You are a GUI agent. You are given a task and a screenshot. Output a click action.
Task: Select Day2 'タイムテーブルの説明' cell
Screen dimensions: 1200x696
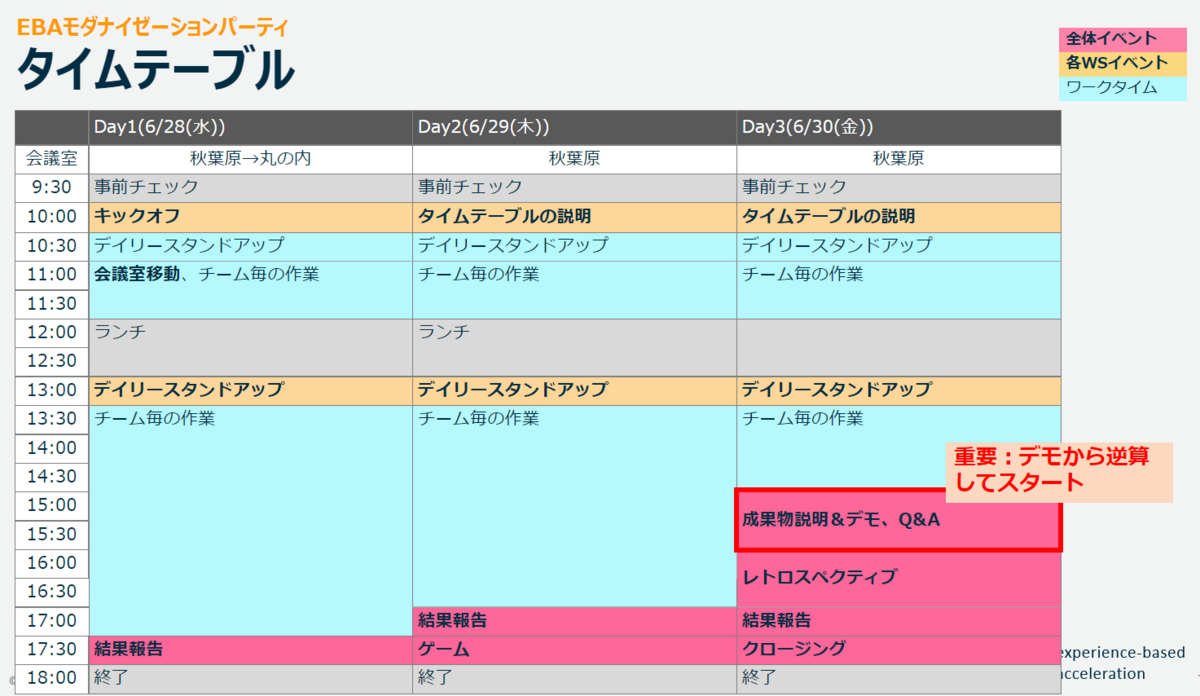point(575,217)
